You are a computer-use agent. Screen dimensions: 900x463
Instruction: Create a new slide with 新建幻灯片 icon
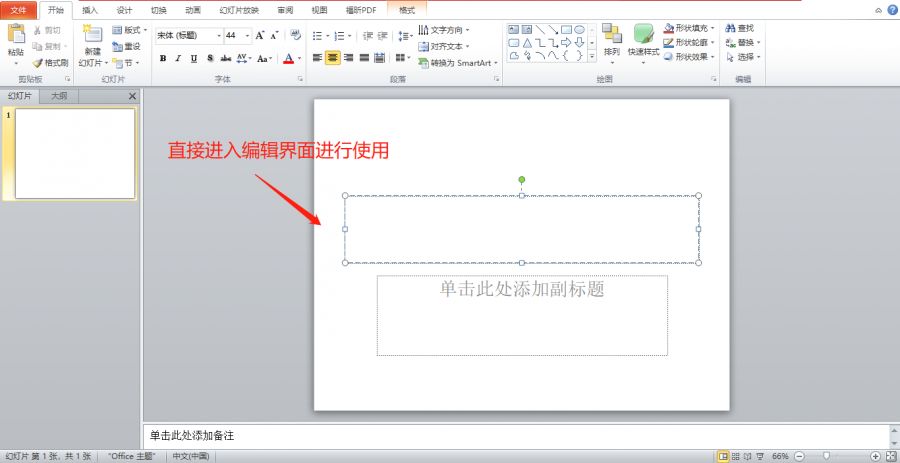click(93, 33)
